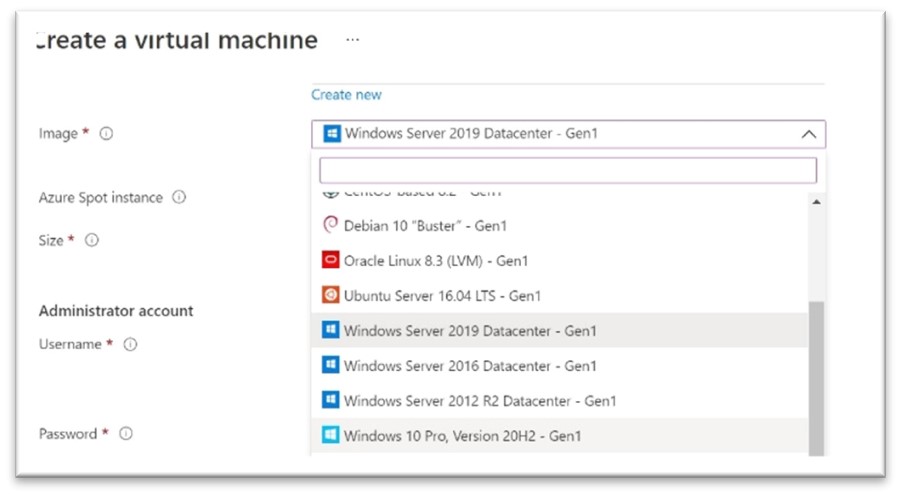
Task: Click the Password info icon
Action: (126, 433)
